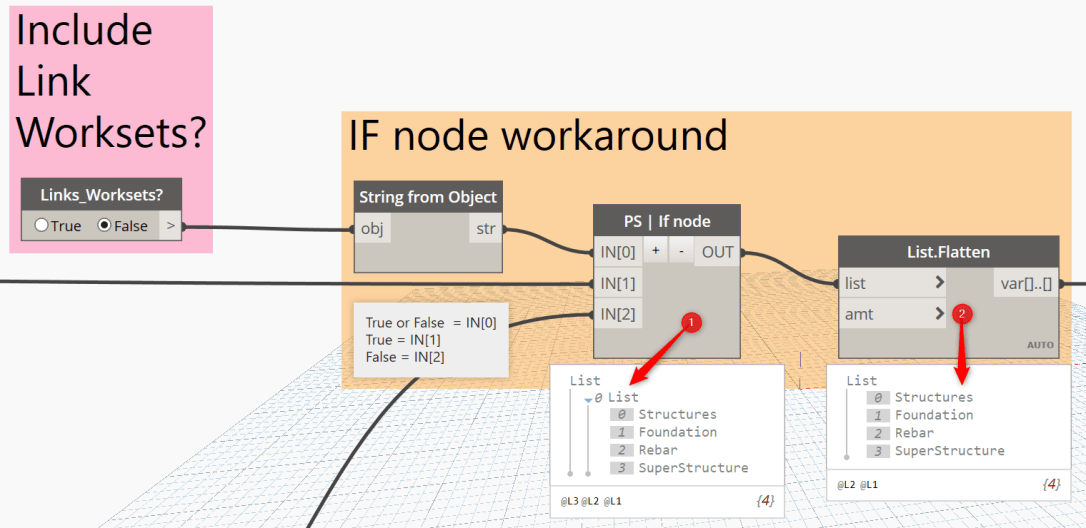Click the obj input port
1086x528 pixels.
tap(372, 229)
